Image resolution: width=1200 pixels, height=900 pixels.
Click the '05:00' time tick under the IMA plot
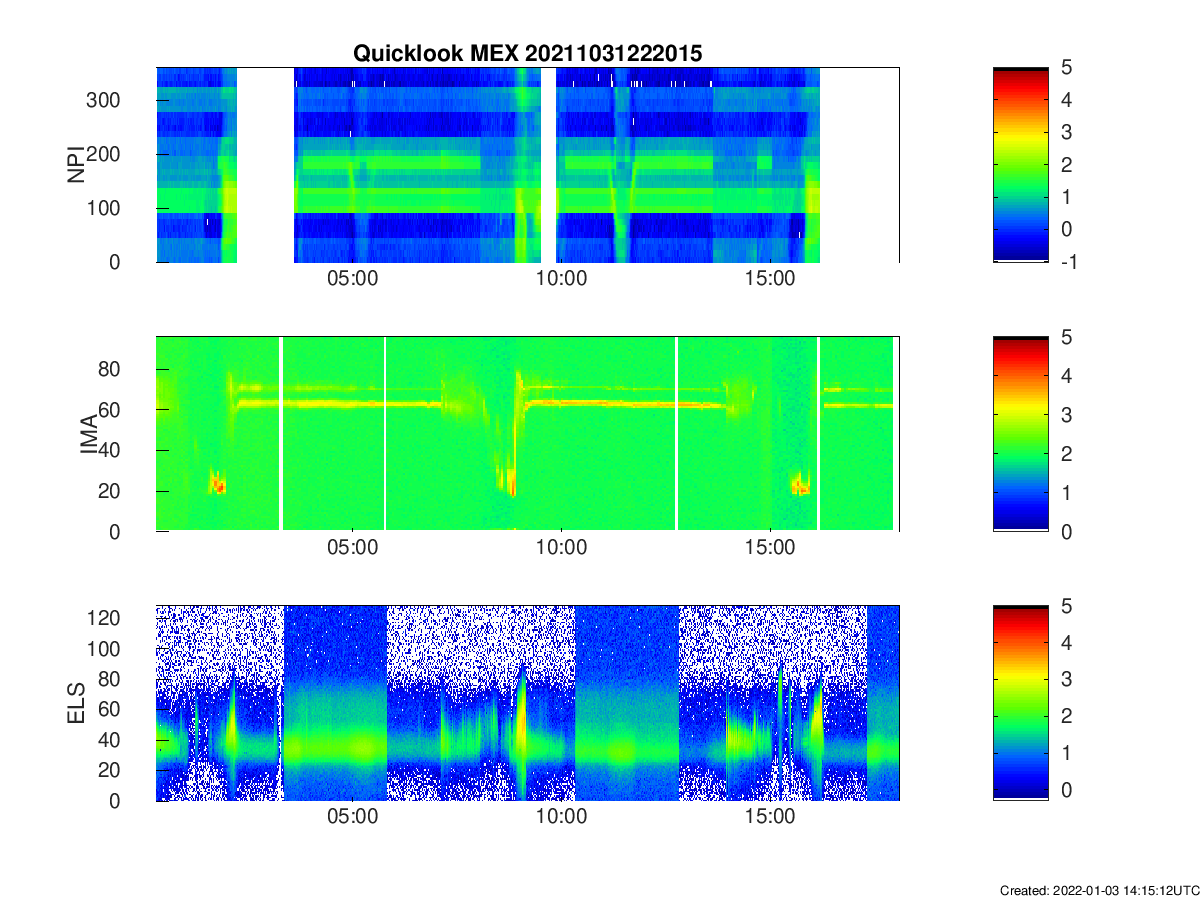point(352,548)
